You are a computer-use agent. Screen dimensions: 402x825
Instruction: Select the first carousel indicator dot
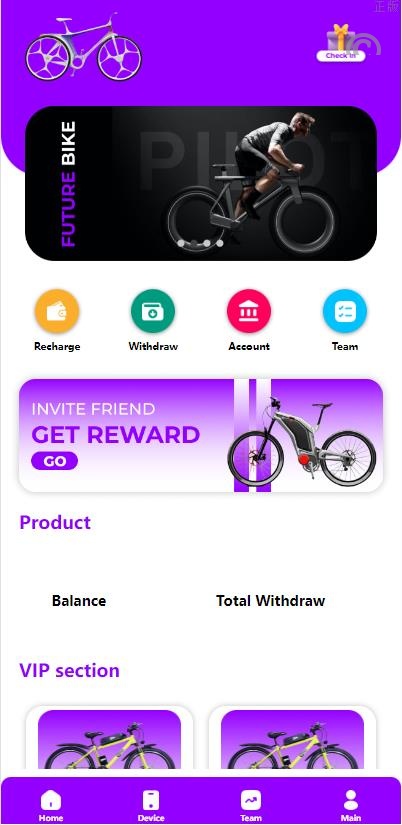click(181, 244)
